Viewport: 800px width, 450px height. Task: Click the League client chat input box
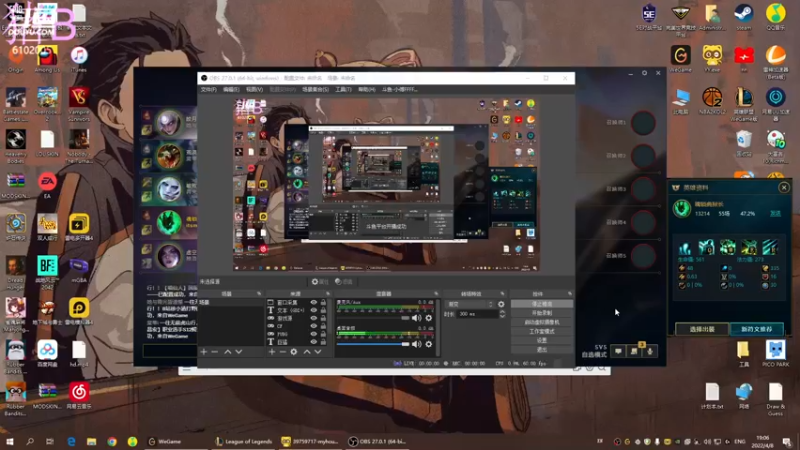(x=170, y=351)
